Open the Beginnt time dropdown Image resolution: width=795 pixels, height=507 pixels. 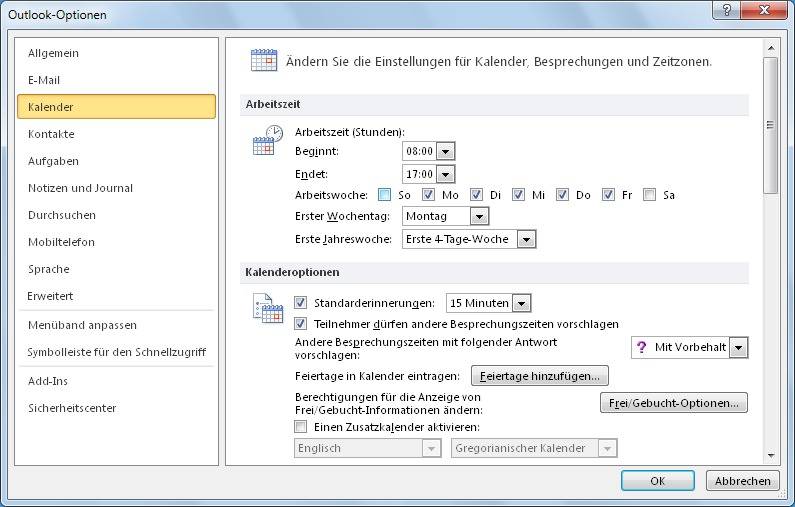tap(446, 151)
